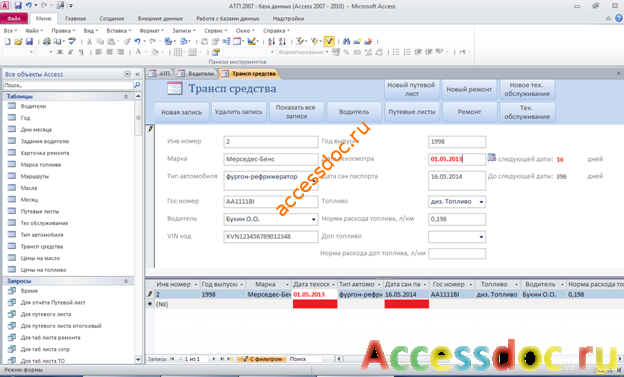
Task: Open the Внешние данные ribbon tab
Action: (x=160, y=18)
